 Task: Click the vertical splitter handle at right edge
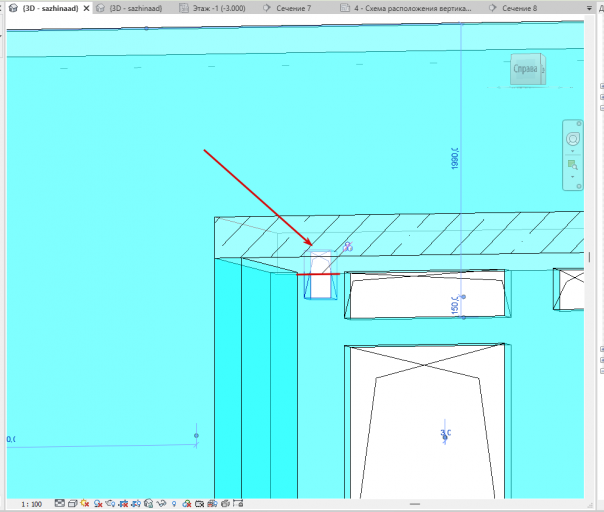[589, 257]
